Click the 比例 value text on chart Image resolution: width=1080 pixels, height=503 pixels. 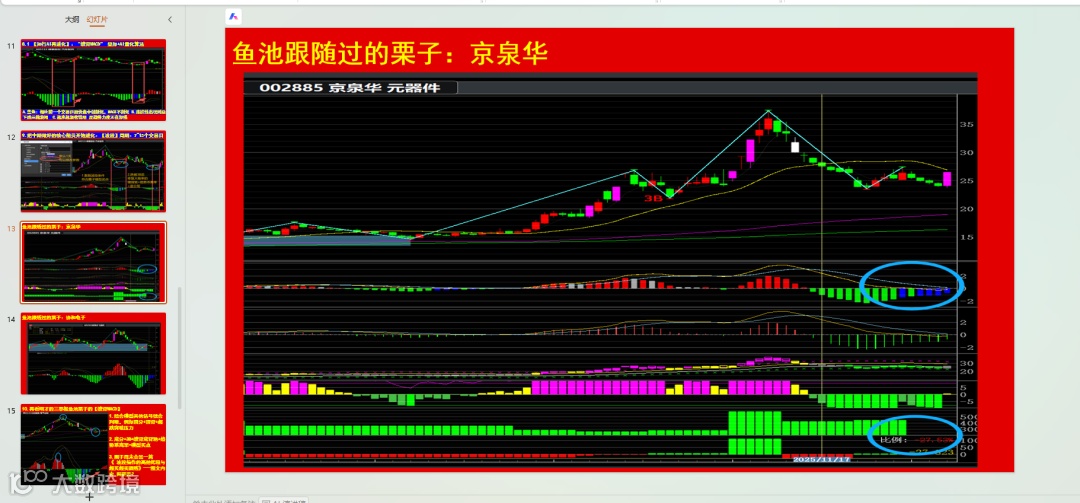(915, 438)
